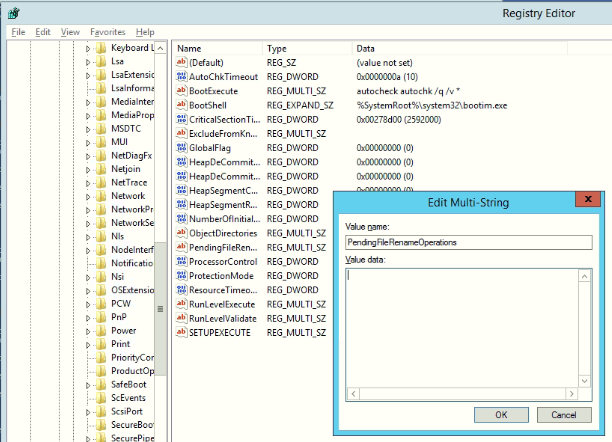Sort values by the Type column header
This screenshot has width=612, height=442.
[308, 48]
